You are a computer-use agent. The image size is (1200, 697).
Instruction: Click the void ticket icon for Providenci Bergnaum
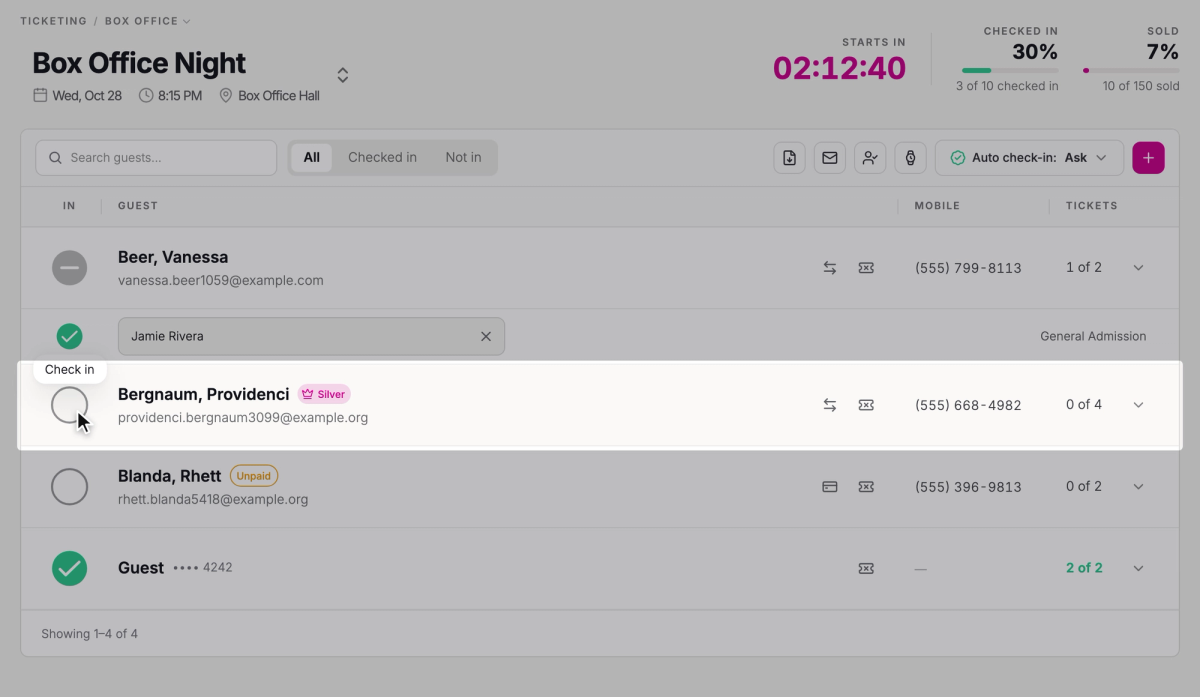coord(866,405)
